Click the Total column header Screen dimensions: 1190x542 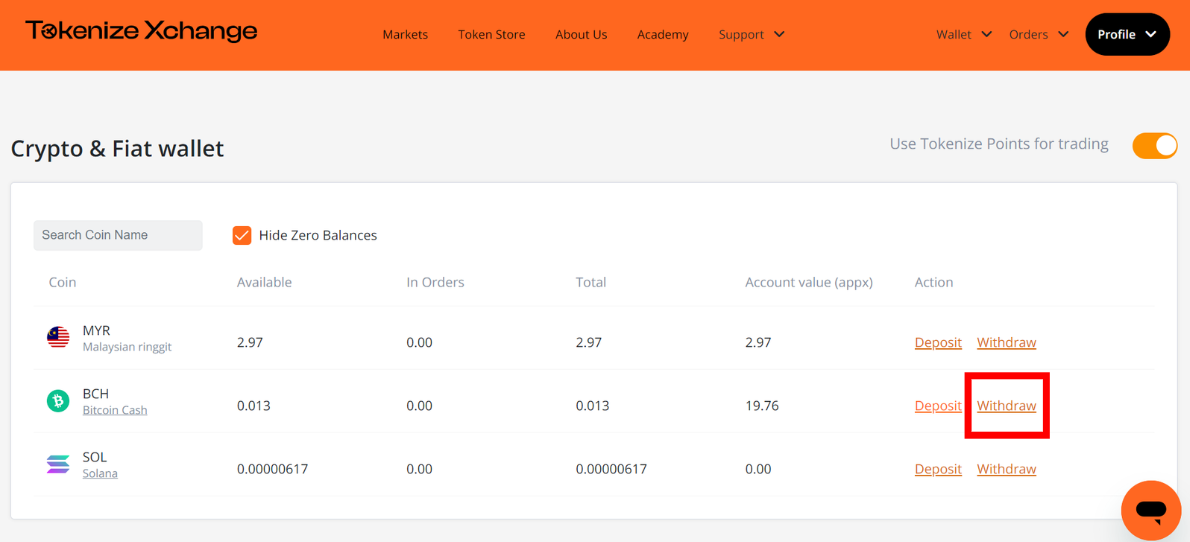590,282
